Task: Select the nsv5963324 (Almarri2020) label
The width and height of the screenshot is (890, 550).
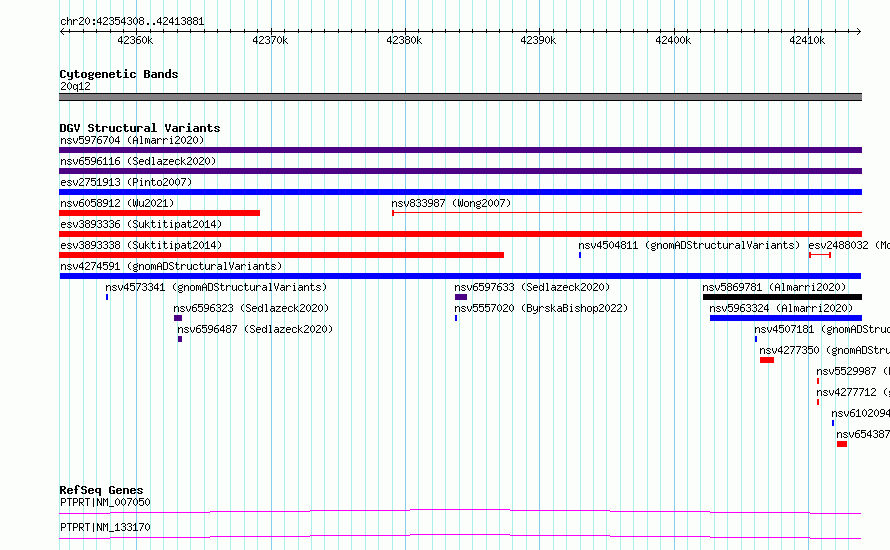Action: coord(781,308)
